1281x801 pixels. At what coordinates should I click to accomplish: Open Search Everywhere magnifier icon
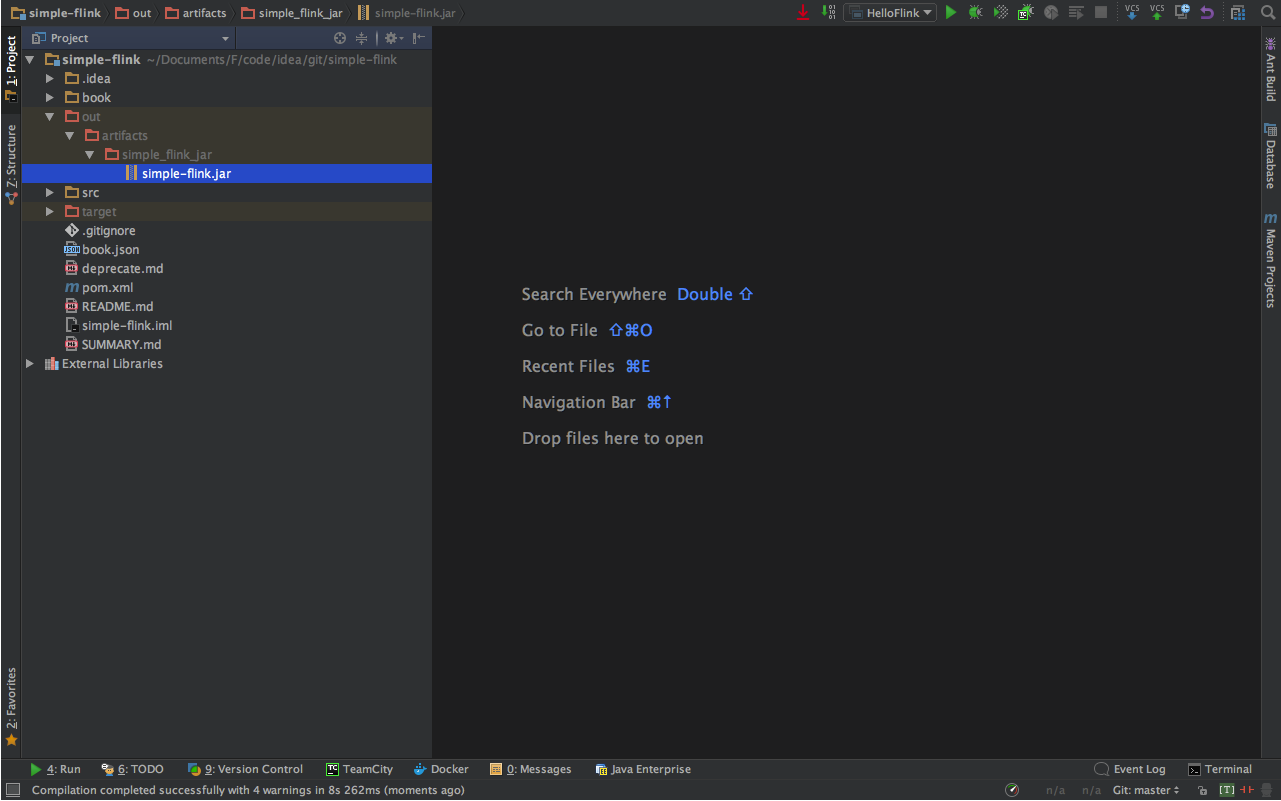pos(1268,12)
